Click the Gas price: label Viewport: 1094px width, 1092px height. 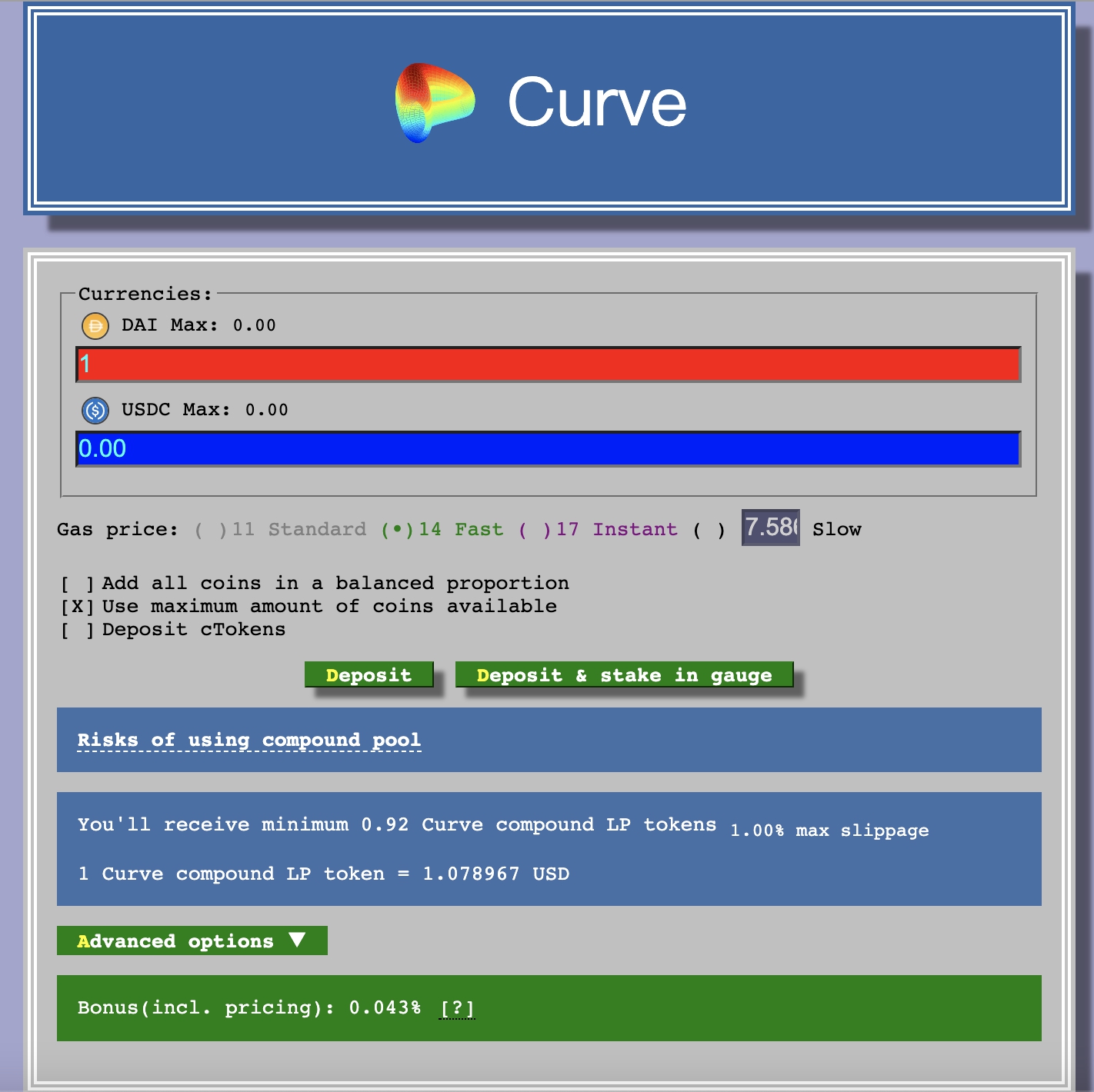tap(118, 530)
